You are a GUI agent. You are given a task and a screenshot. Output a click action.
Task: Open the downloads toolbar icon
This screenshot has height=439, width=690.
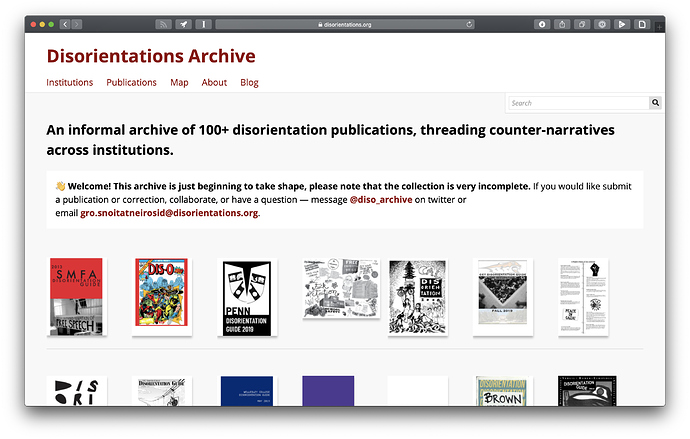click(x=542, y=24)
